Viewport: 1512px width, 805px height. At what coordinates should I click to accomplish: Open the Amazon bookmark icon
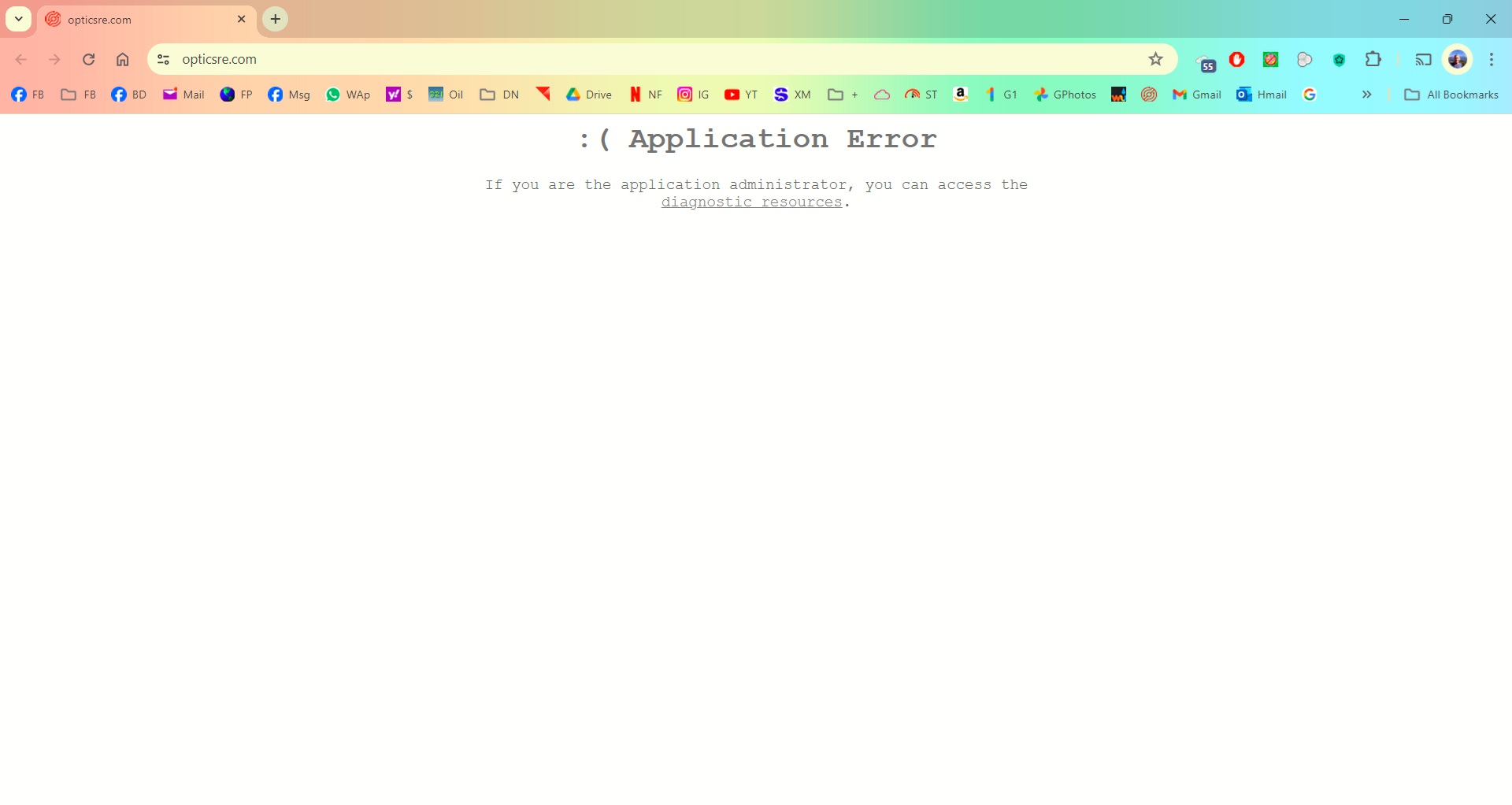[x=960, y=95]
